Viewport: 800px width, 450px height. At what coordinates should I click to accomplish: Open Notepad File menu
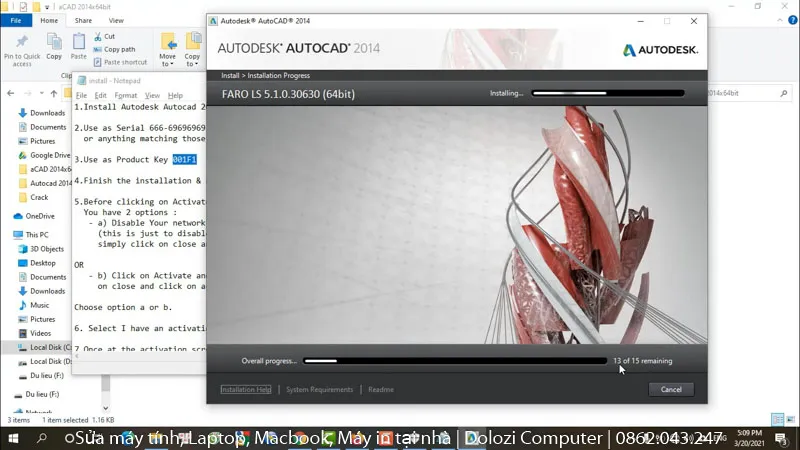coord(81,95)
